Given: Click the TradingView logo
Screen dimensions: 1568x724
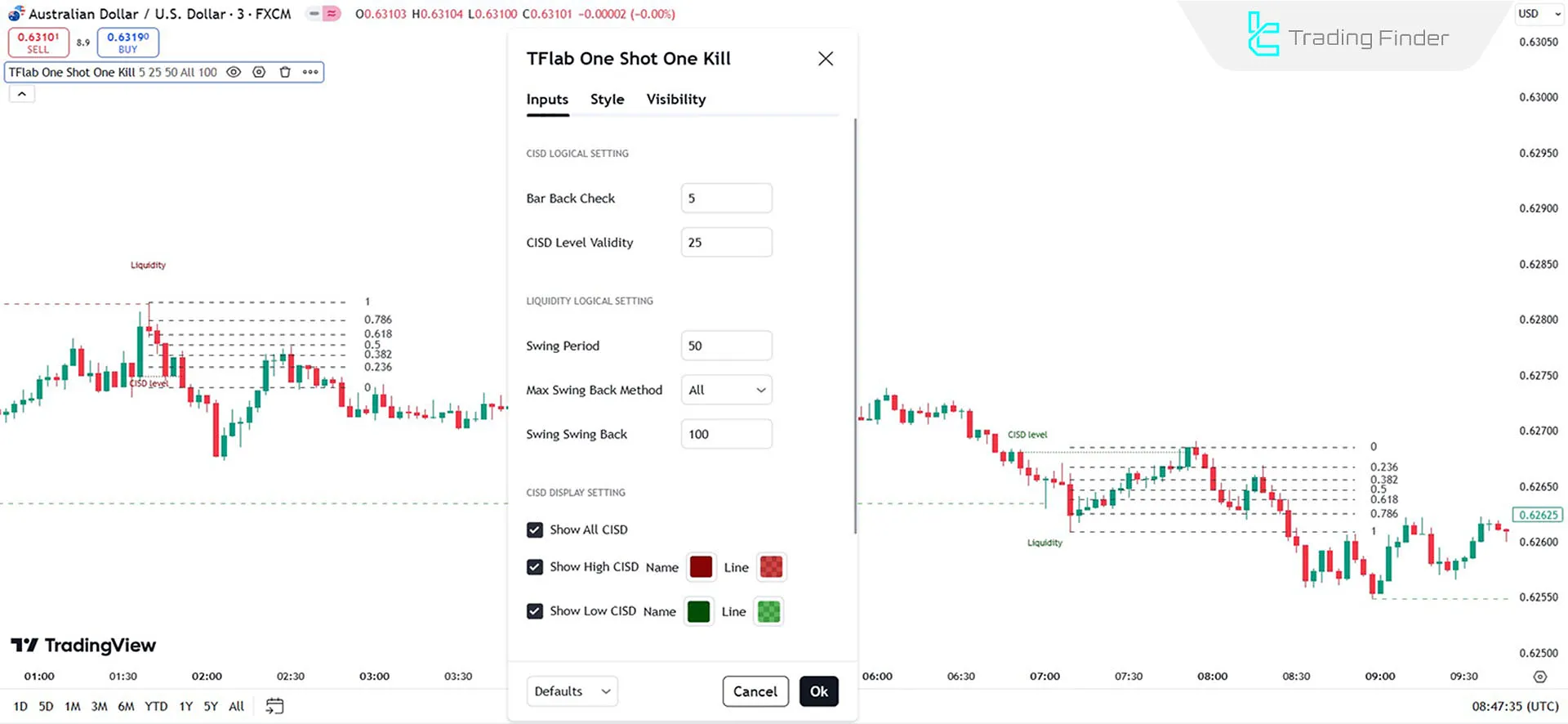Looking at the screenshot, I should 83,646.
